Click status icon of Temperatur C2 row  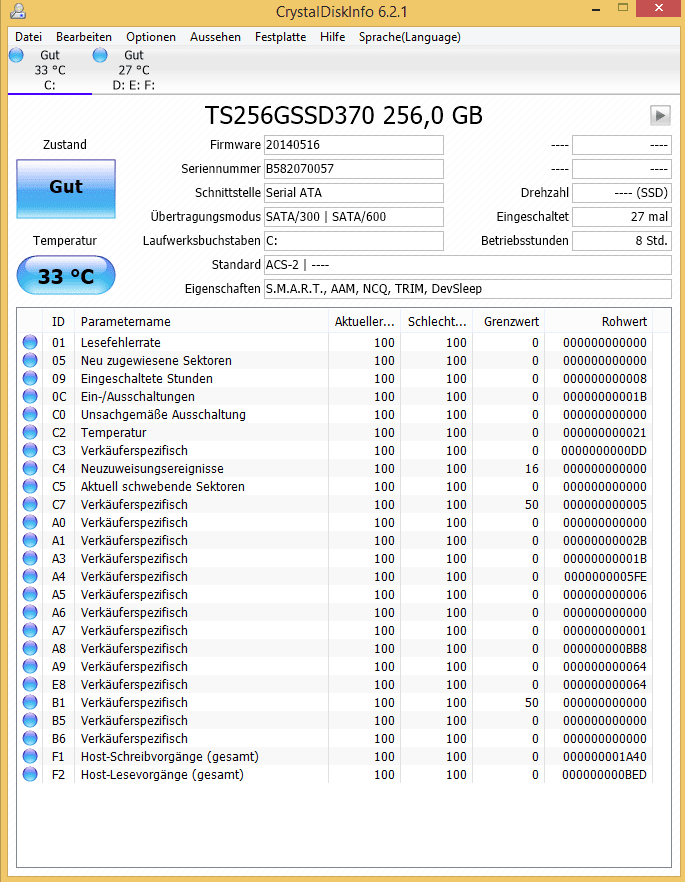[30, 433]
